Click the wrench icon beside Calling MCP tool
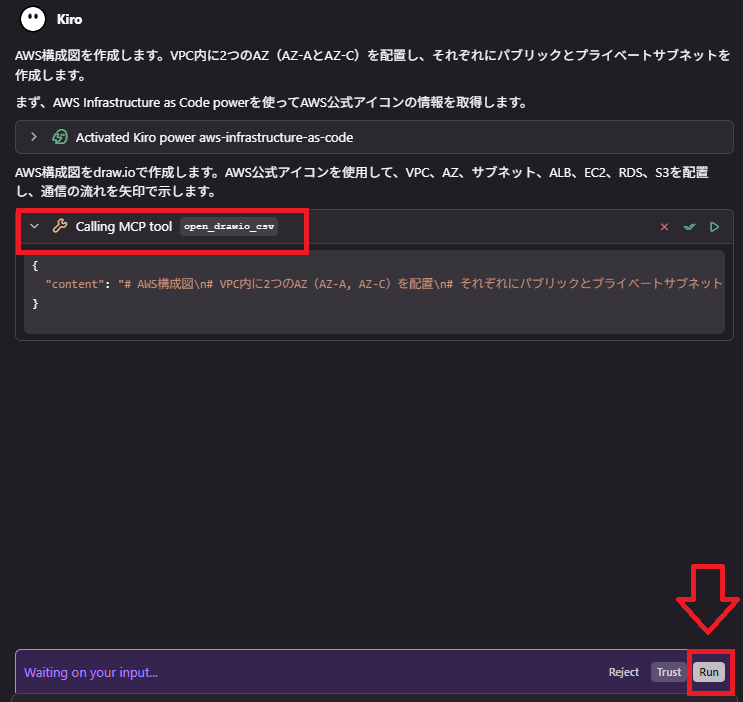743x702 pixels. tap(60, 227)
